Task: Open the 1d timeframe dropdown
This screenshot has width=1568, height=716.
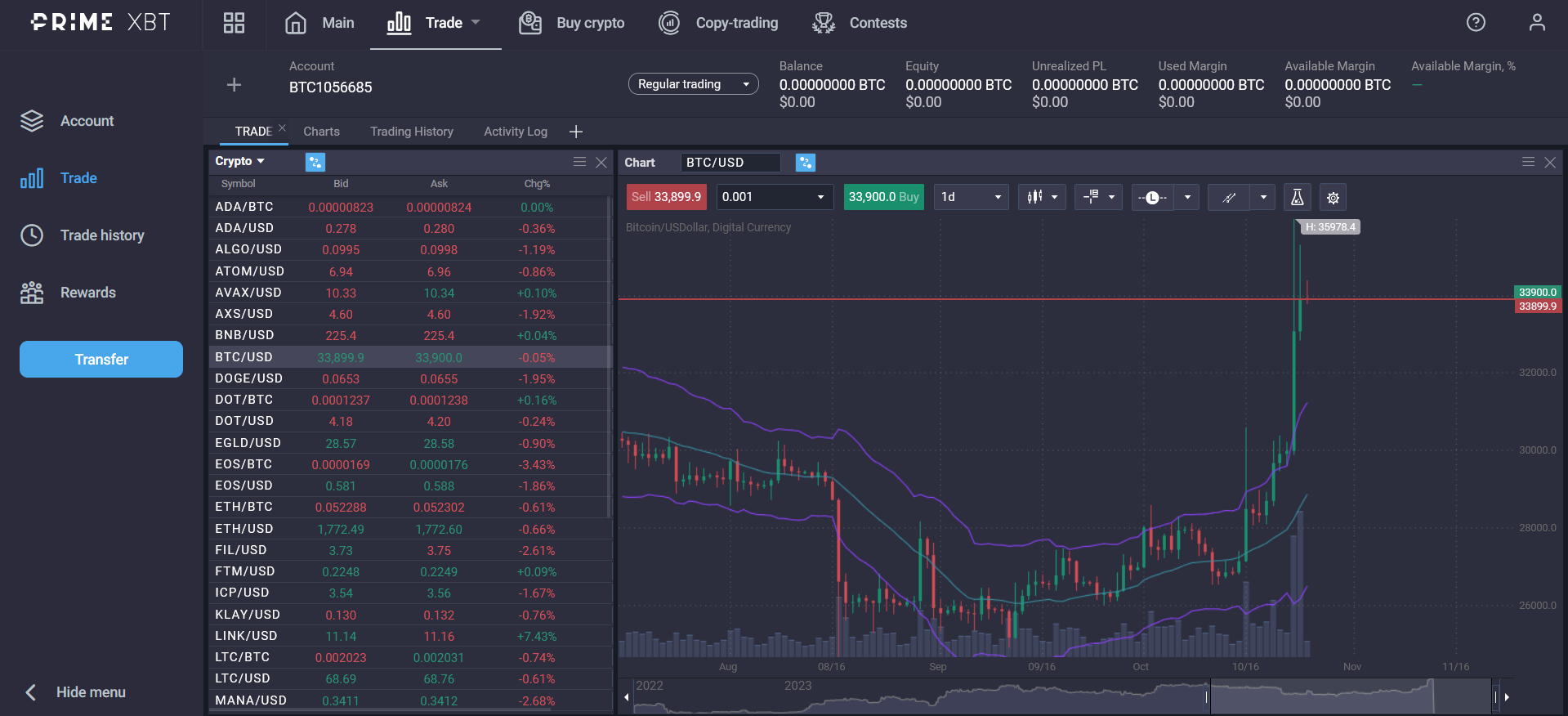Action: coord(972,197)
